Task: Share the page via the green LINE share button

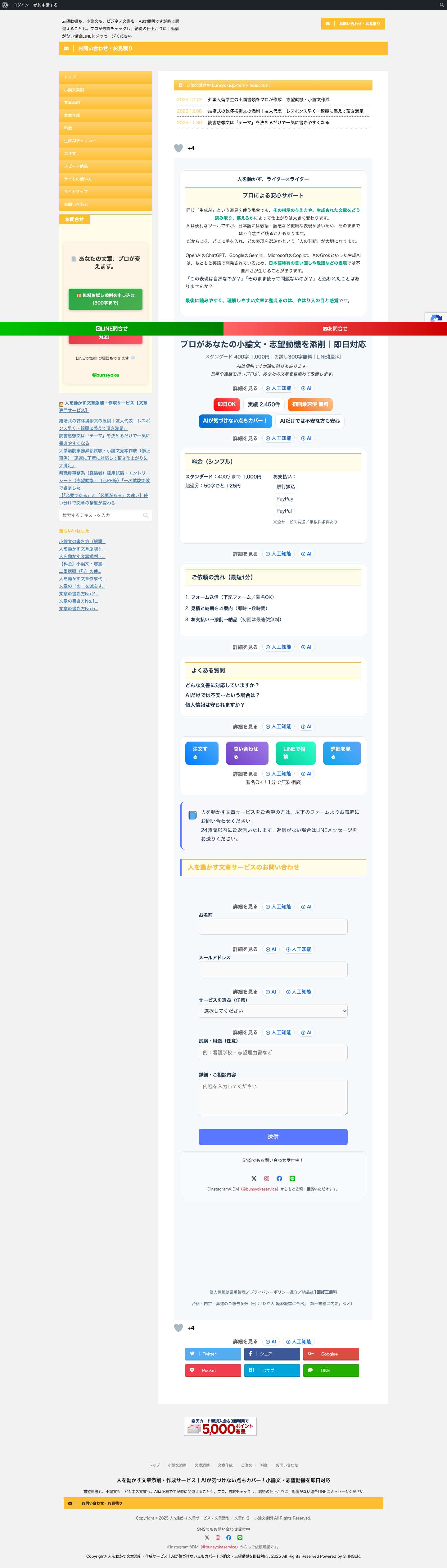Action: [331, 1370]
